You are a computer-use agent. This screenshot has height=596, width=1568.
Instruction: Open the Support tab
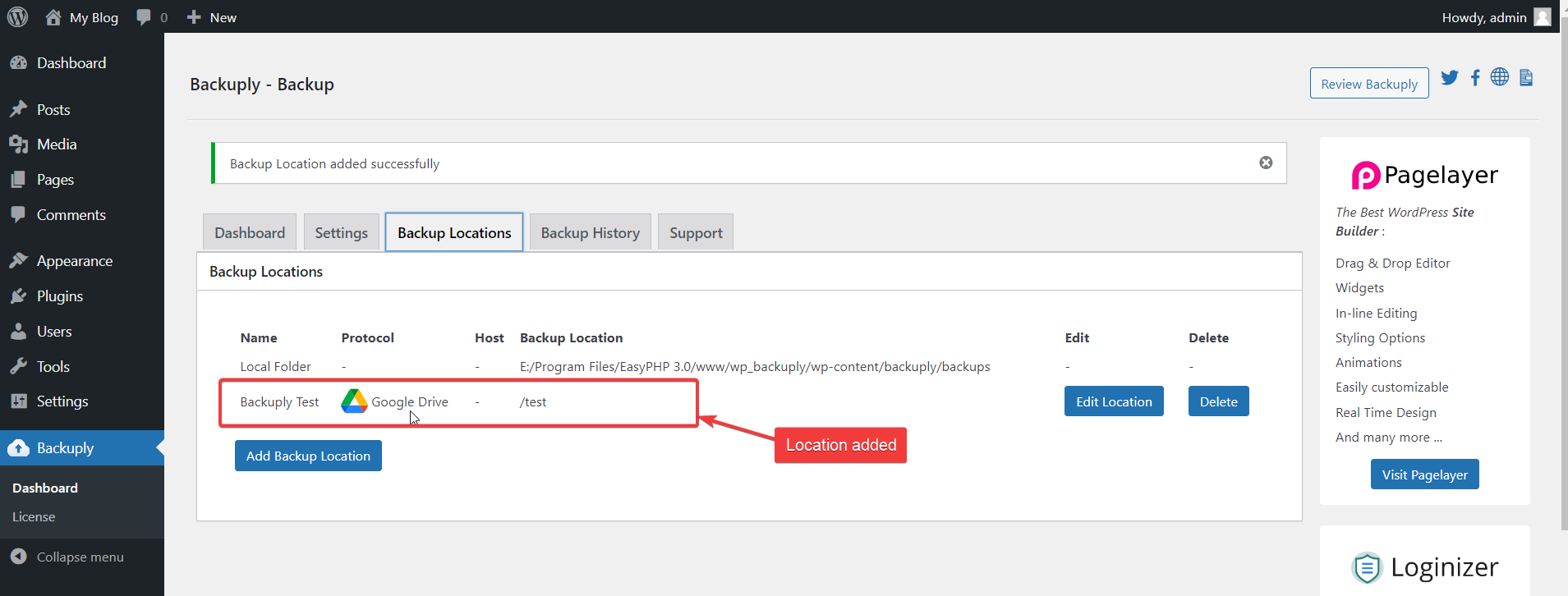[696, 232]
